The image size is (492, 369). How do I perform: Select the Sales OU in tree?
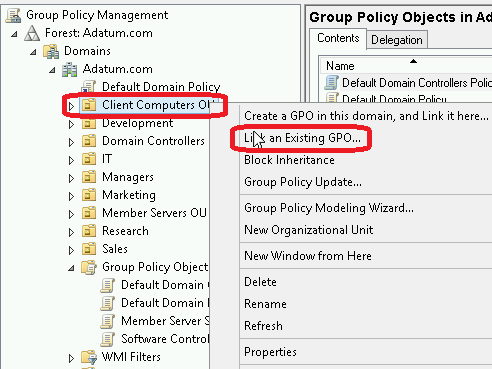pos(115,249)
